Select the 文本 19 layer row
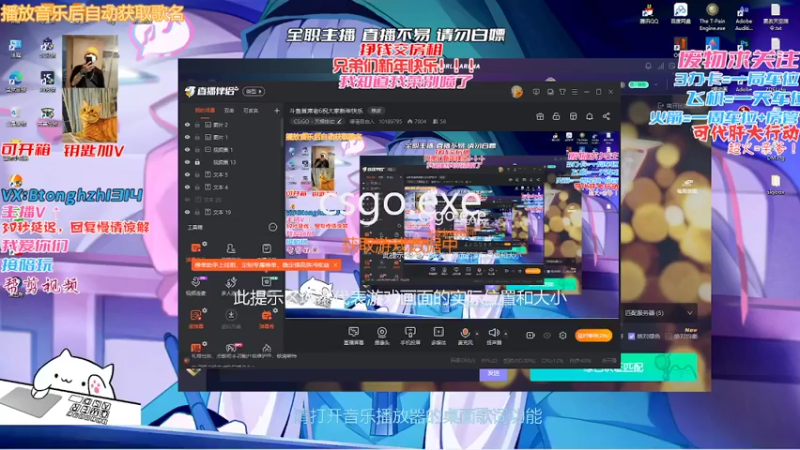Image resolution: width=800 pixels, height=450 pixels. click(231, 212)
